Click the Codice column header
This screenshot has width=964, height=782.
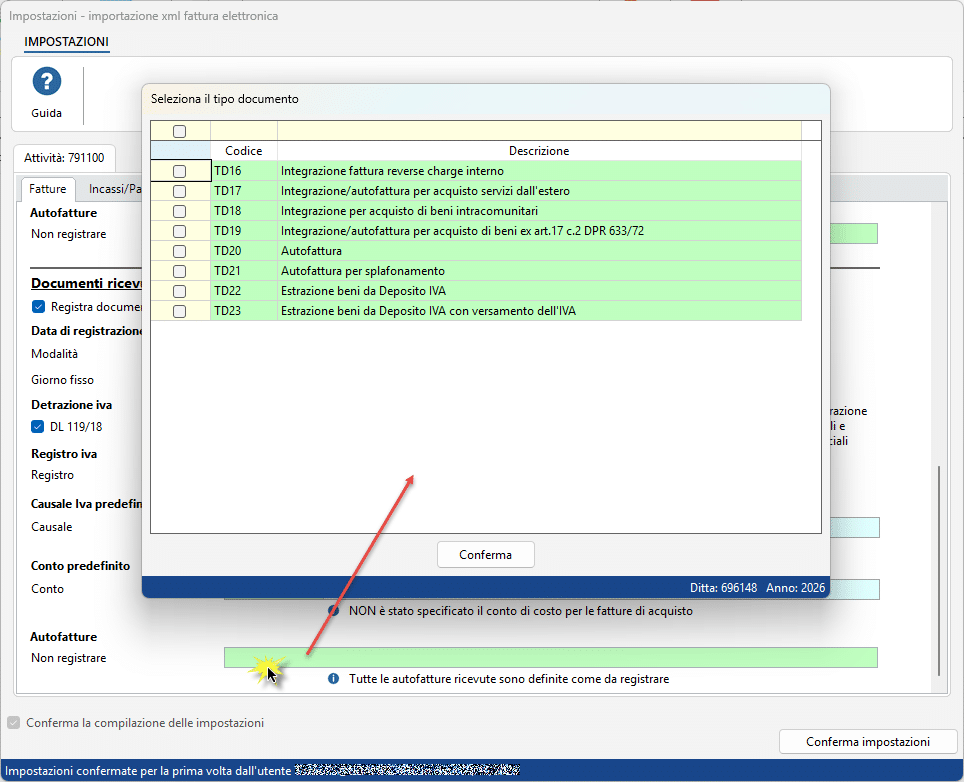[243, 151]
